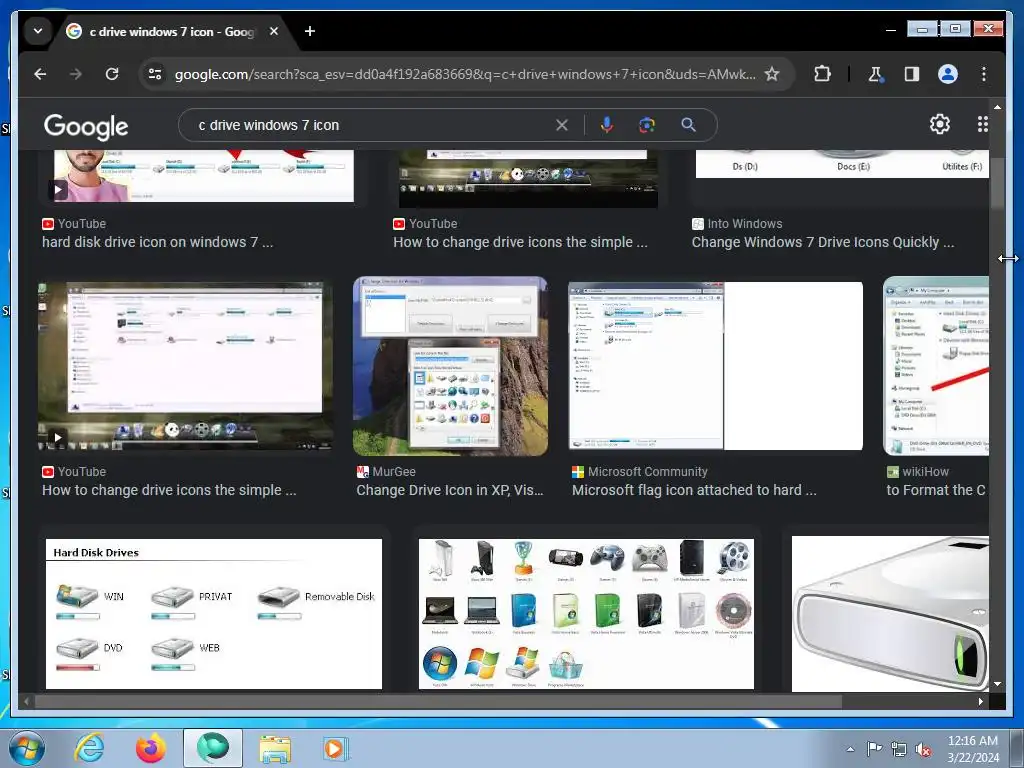
Task: Open Windows Media Player on taskbar
Action: pos(336,748)
